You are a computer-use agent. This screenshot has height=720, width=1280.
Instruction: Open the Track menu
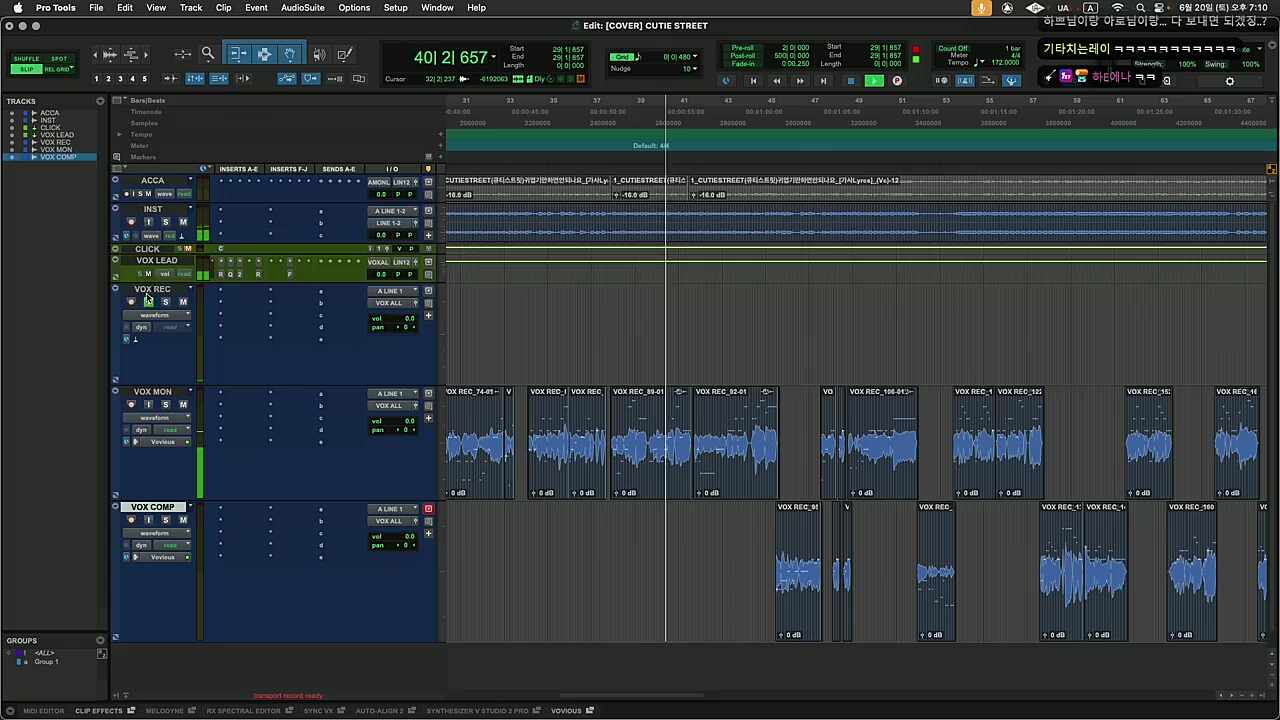point(191,8)
